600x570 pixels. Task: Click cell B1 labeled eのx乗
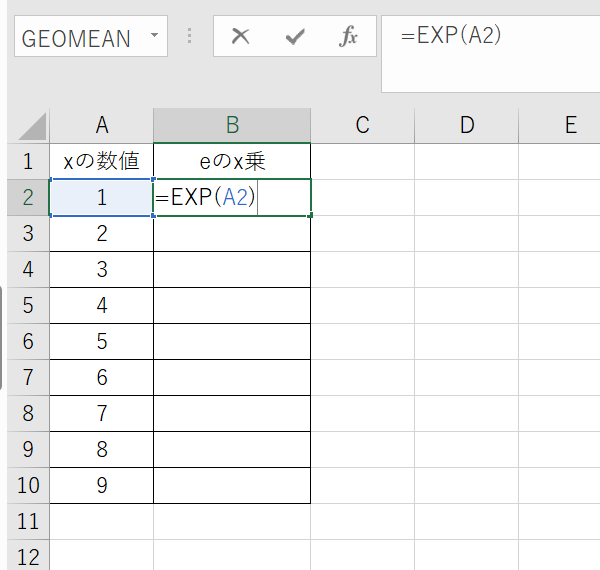click(x=232, y=161)
